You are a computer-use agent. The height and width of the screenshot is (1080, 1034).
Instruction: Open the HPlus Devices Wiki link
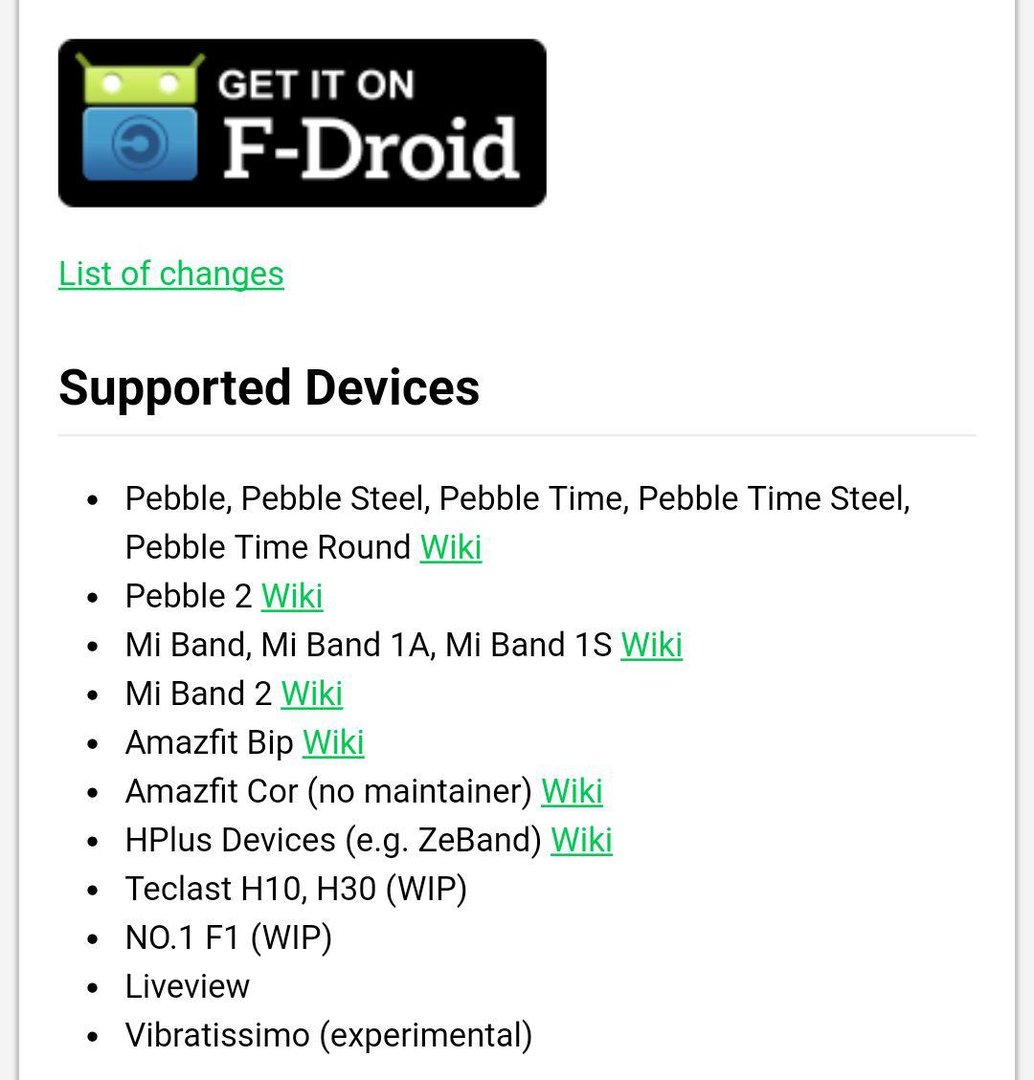pos(581,840)
